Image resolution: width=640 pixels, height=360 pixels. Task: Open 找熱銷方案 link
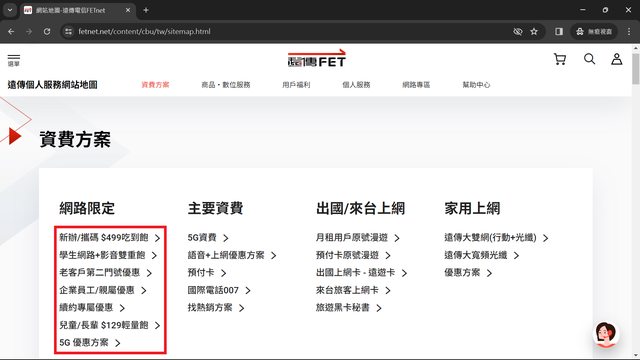[x=216, y=308]
